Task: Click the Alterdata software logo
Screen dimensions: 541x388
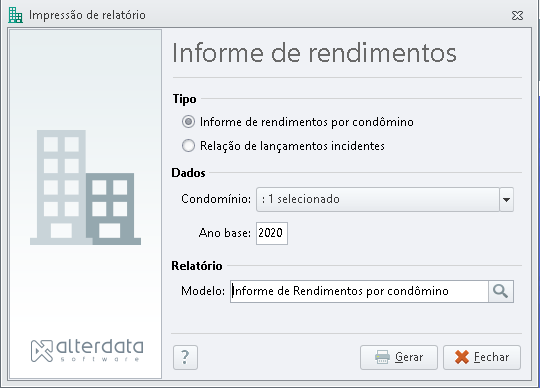Action: point(87,351)
